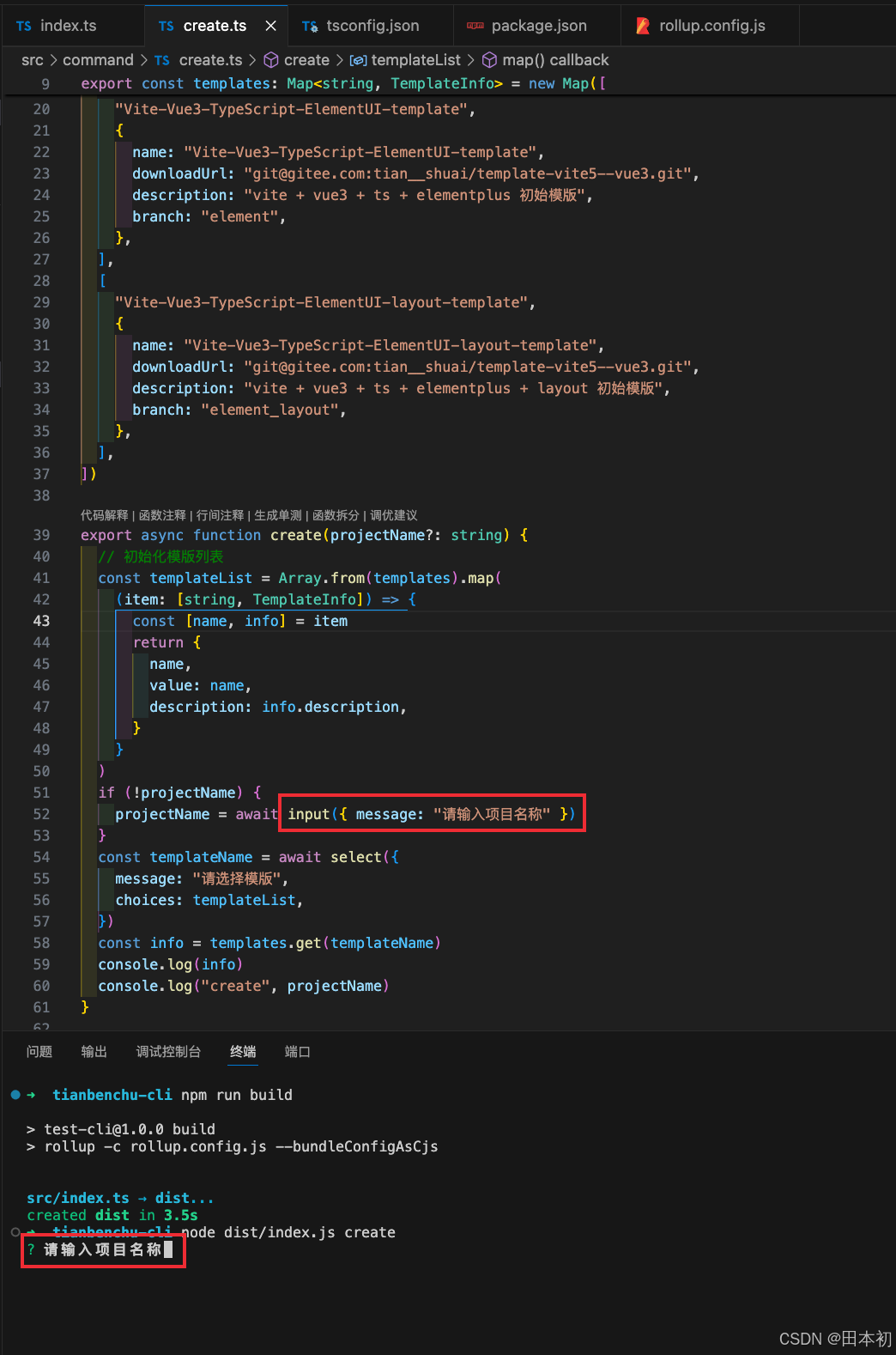Click the map() callback breadcrumb
Viewport: 896px width, 1355px height.
point(555,60)
